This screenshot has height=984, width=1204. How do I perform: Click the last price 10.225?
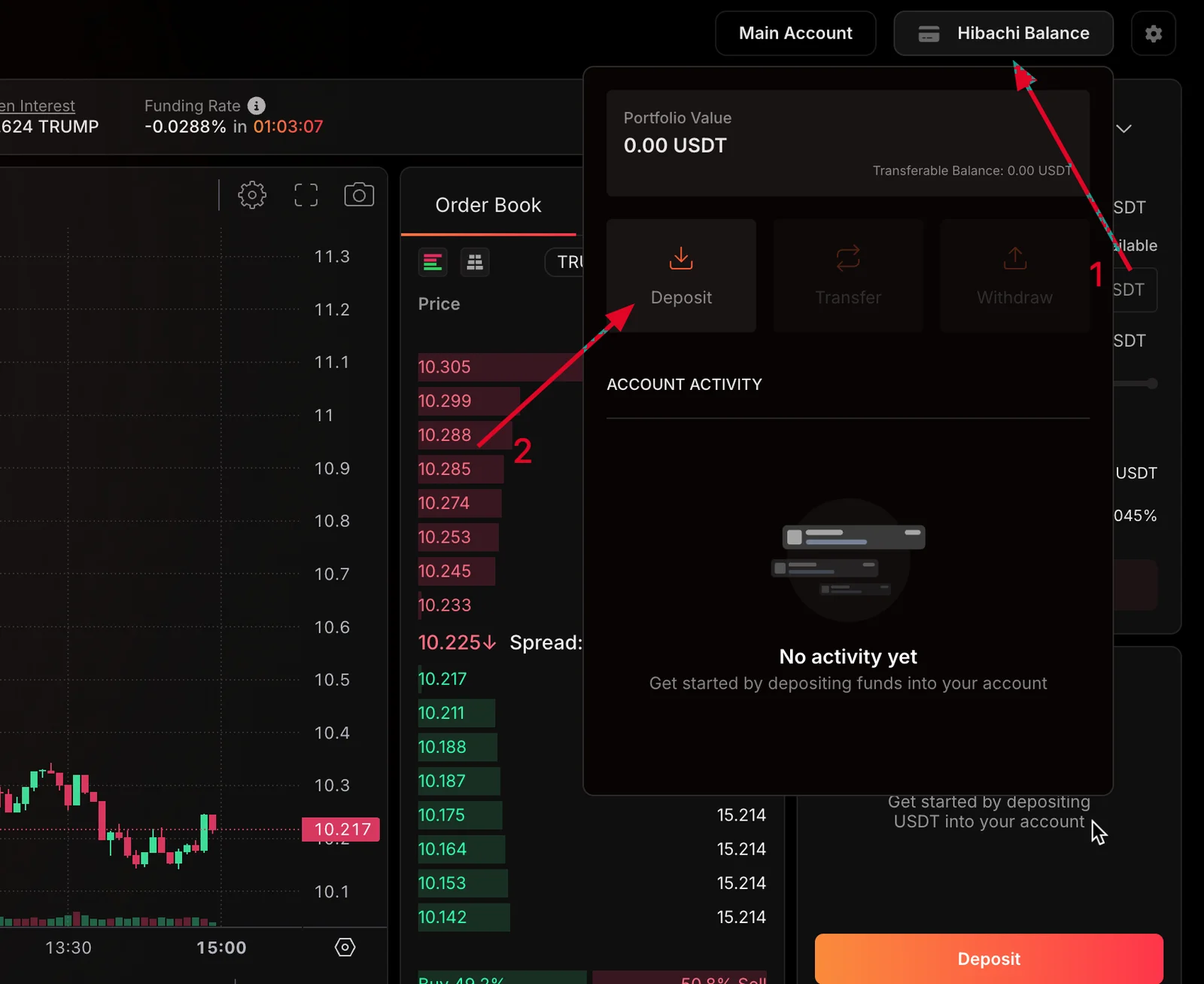pyautogui.click(x=457, y=642)
